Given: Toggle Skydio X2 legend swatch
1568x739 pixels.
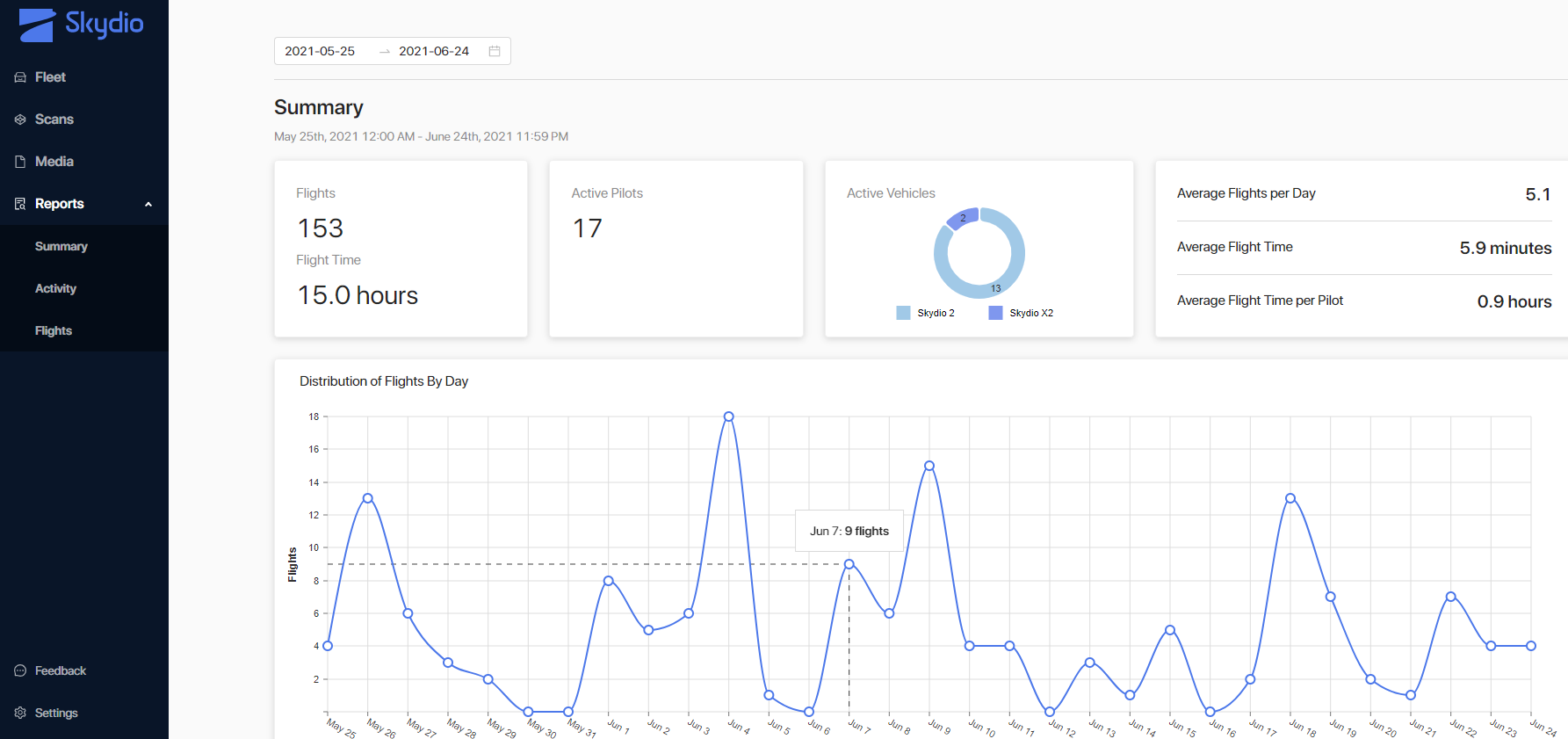Looking at the screenshot, I should (995, 313).
